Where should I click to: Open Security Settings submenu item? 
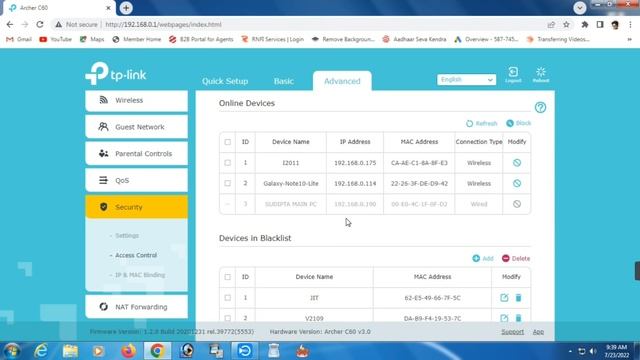pyautogui.click(x=127, y=236)
